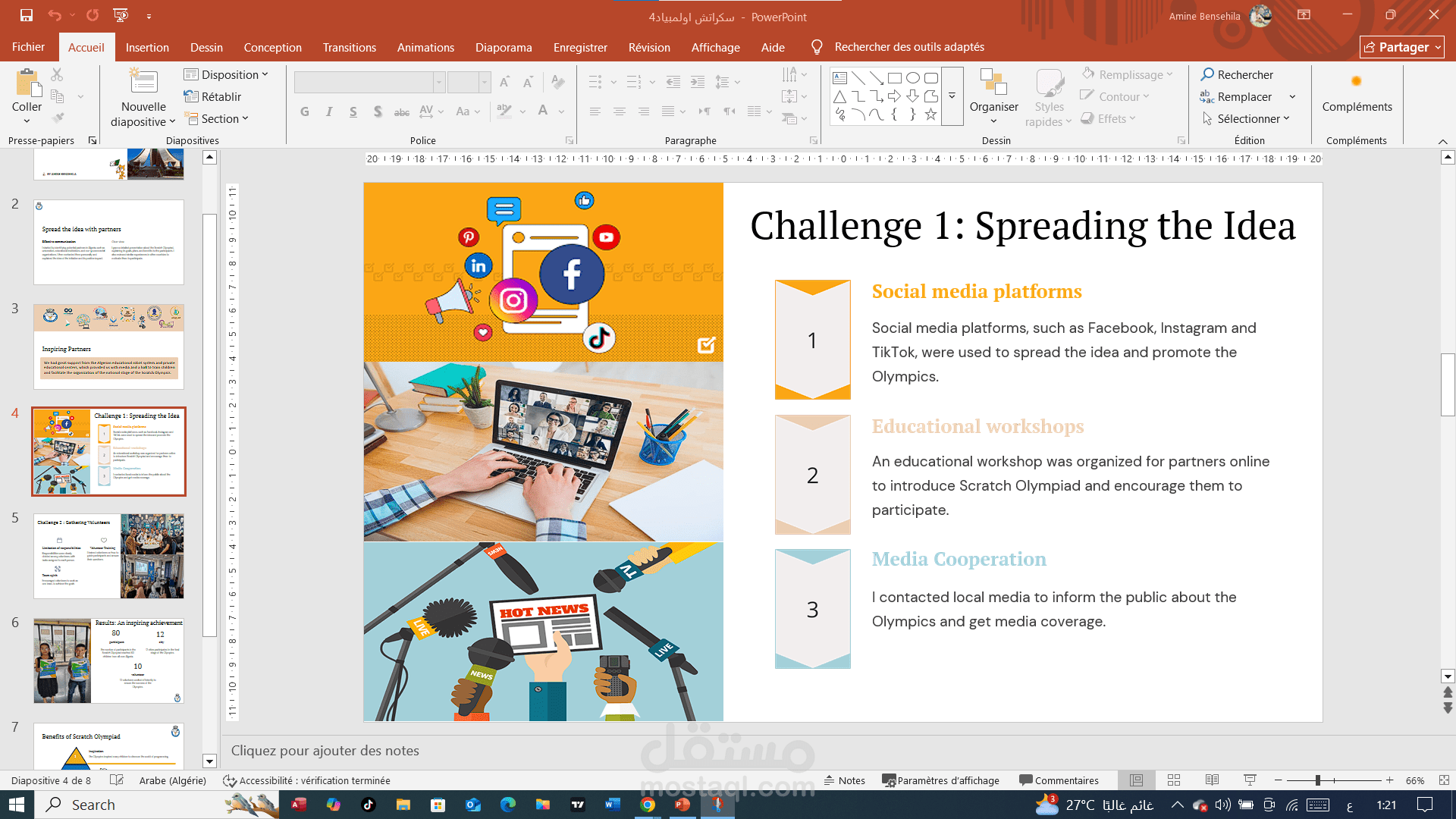This screenshot has width=1456, height=819.
Task: Click Rétablir to reset slide
Action: (213, 96)
